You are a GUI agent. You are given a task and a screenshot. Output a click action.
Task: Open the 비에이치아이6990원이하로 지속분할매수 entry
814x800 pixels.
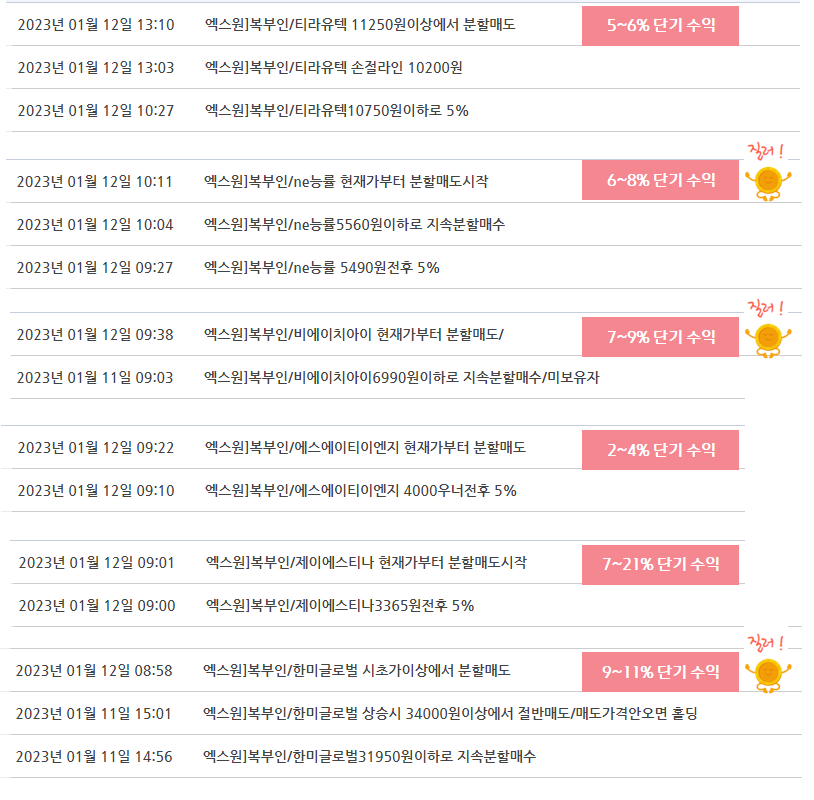[x=401, y=377]
